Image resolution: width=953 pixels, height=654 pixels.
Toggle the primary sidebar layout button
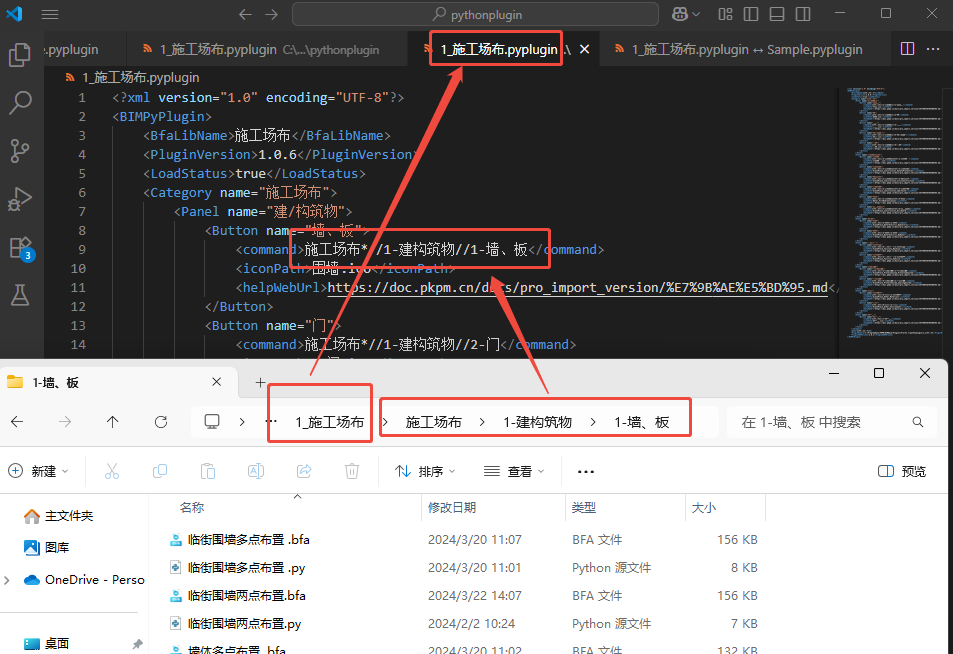tap(751, 14)
